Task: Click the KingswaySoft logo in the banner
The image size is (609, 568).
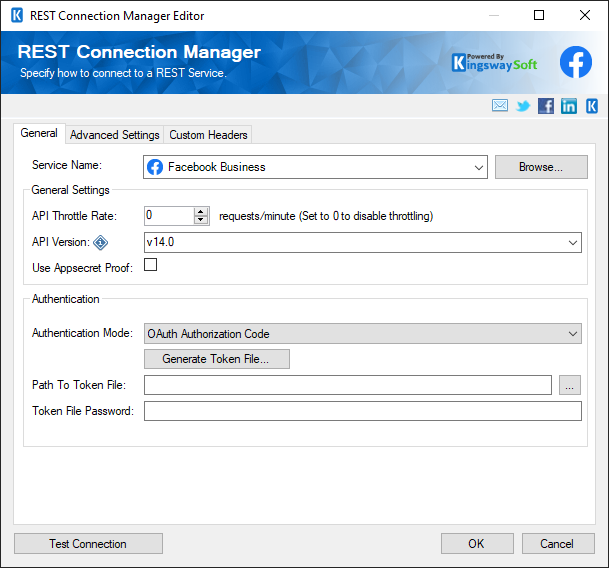Action: click(494, 63)
